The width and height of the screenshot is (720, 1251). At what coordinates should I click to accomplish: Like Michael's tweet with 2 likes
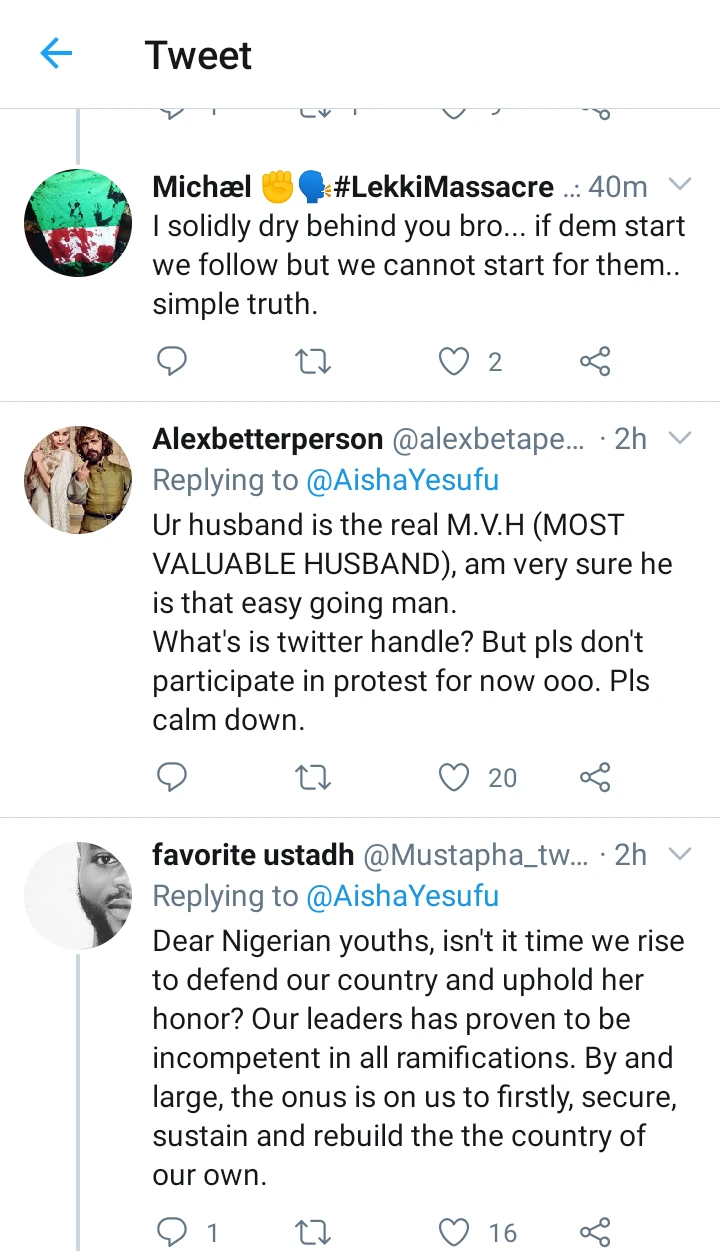(456, 361)
